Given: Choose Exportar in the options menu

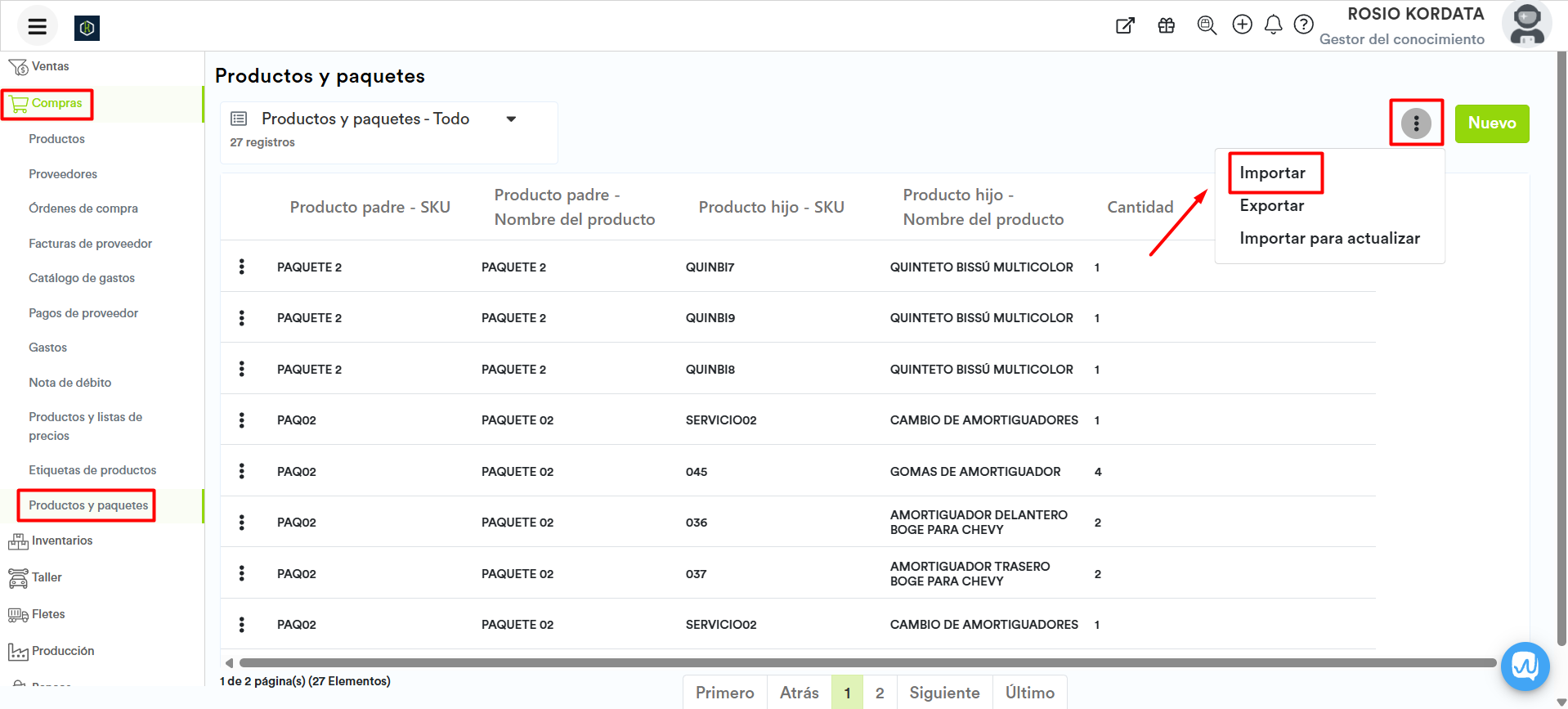Looking at the screenshot, I should tap(1271, 205).
